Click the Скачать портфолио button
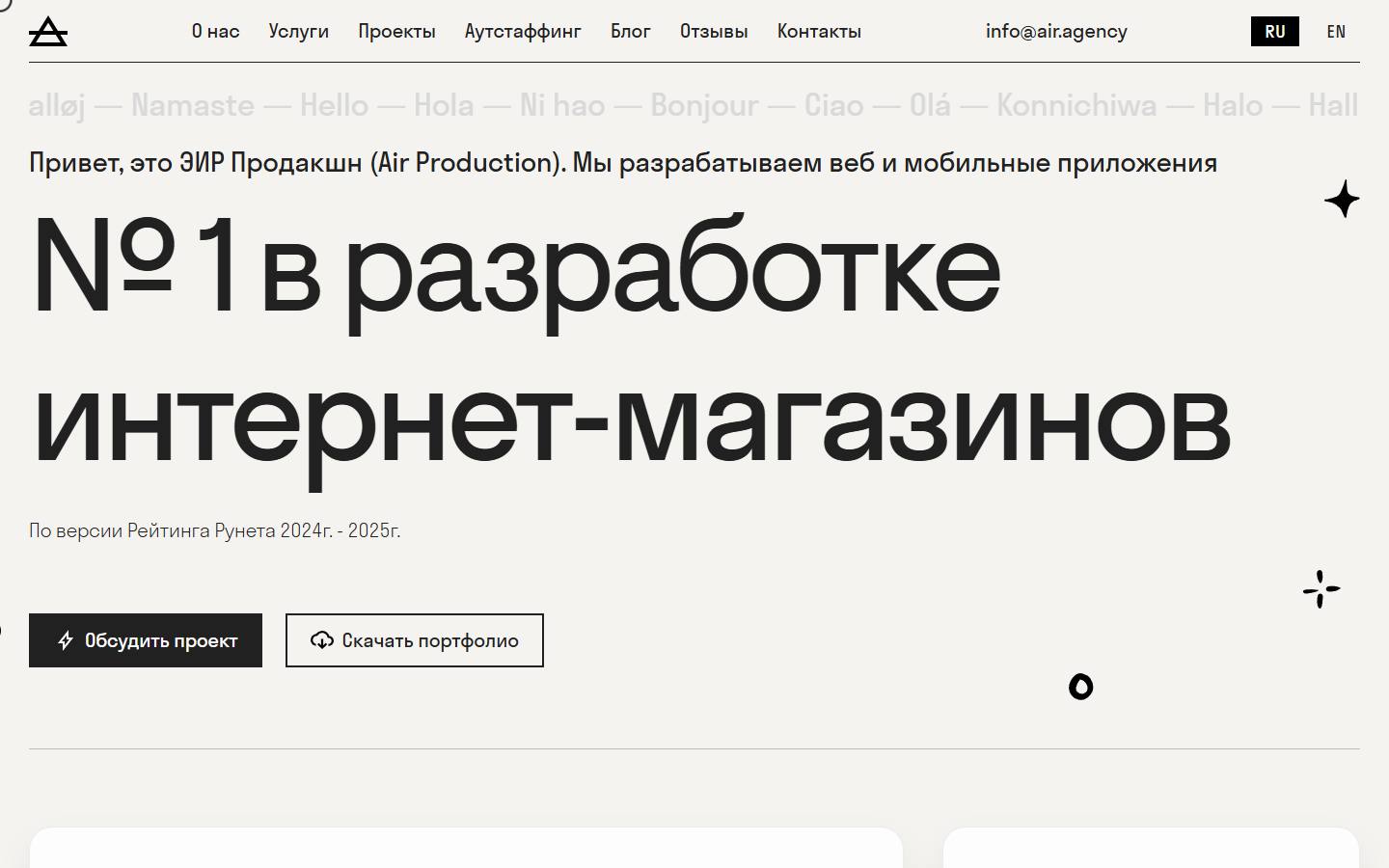Screen dimensions: 1389x868 pyautogui.click(x=415, y=640)
